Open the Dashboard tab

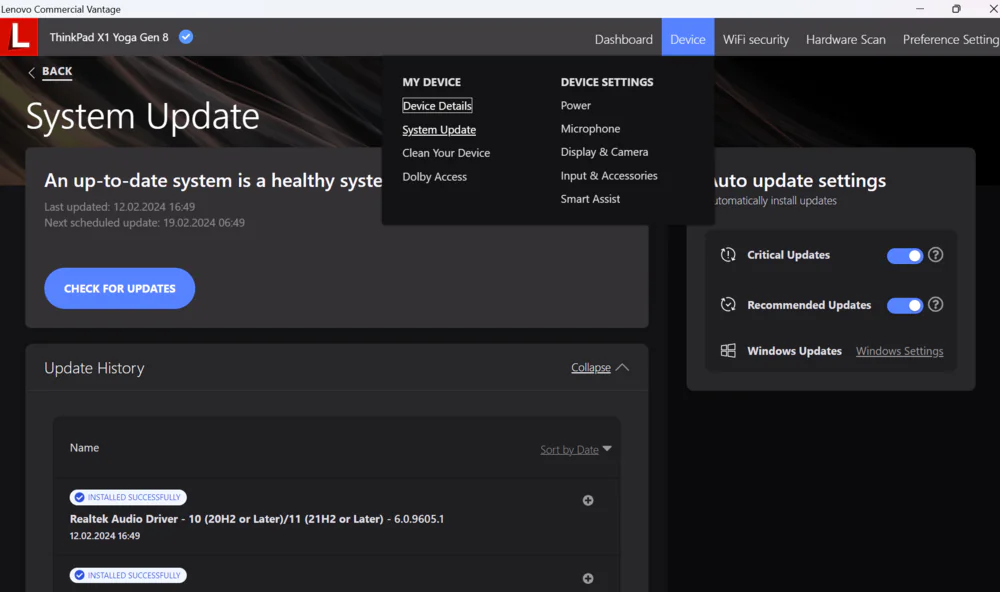623,40
